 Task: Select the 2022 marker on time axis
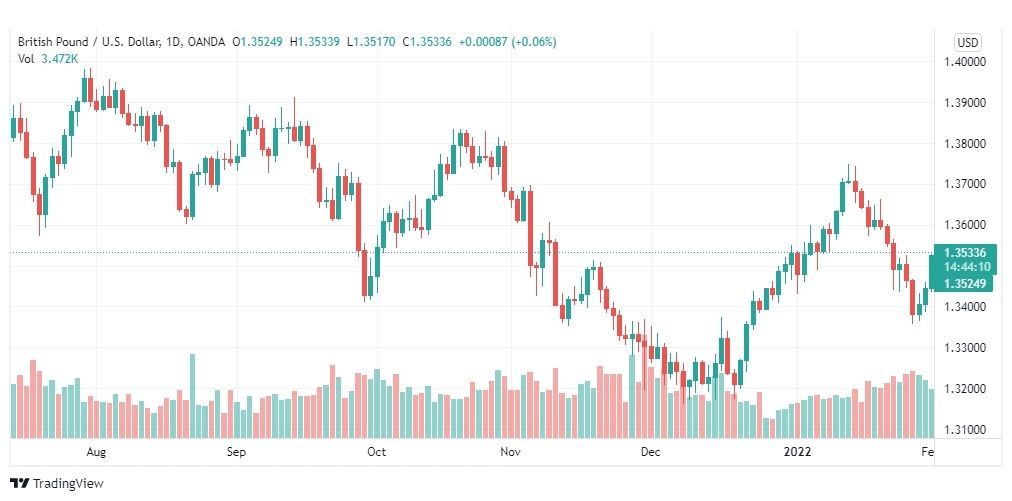797,452
